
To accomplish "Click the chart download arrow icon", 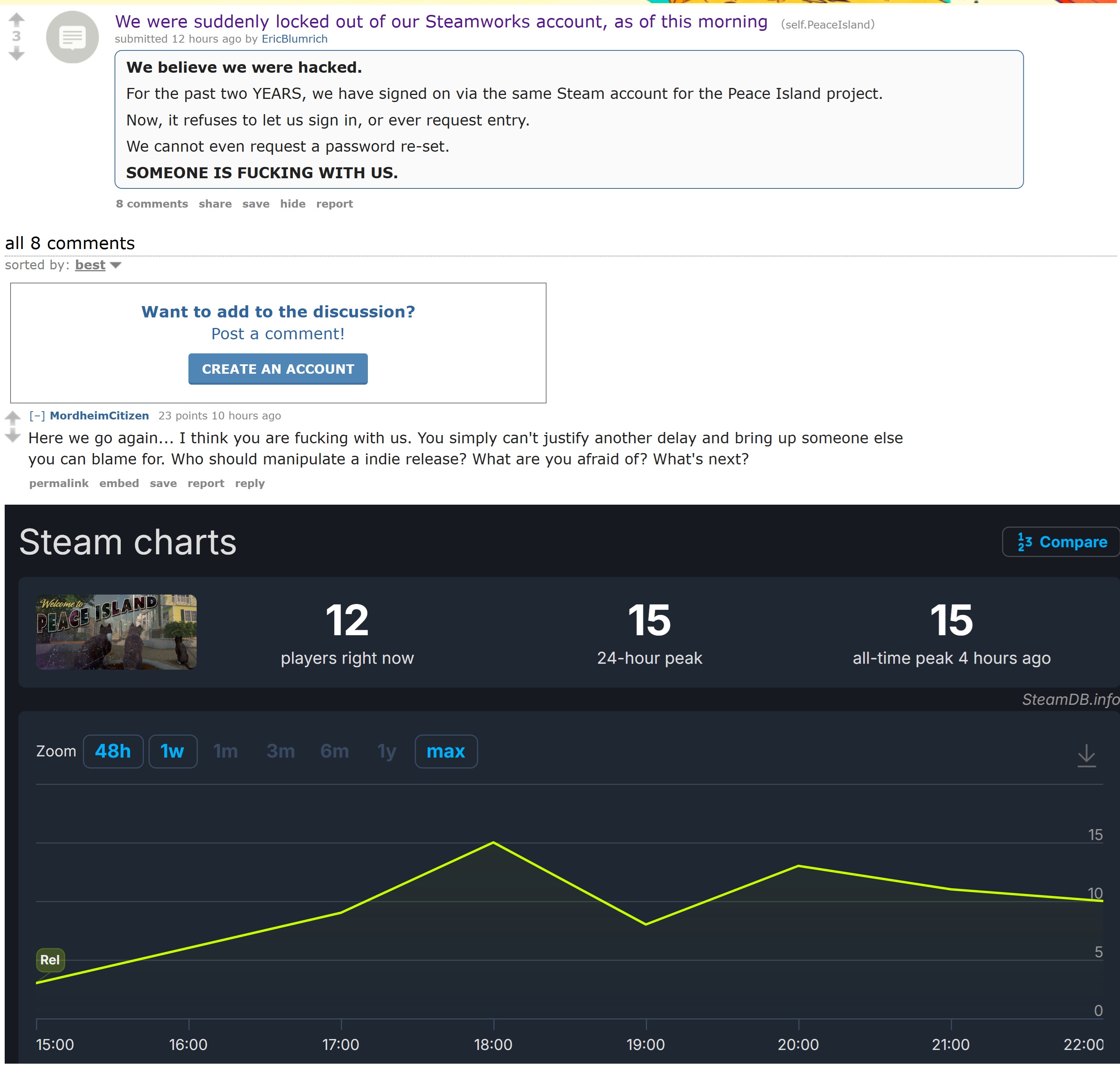I will click(1086, 755).
